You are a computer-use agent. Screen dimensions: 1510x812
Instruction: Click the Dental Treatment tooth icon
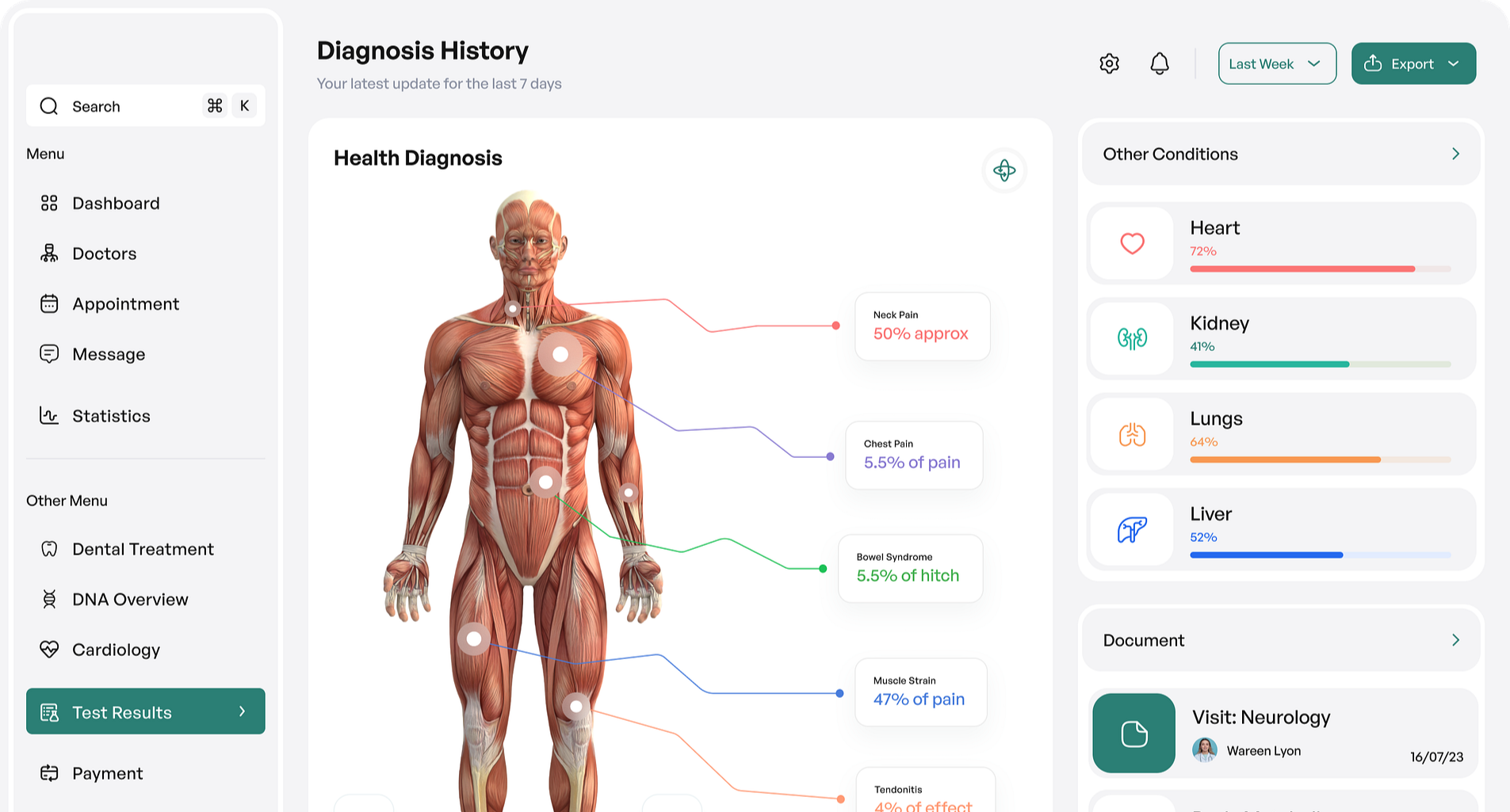point(49,549)
